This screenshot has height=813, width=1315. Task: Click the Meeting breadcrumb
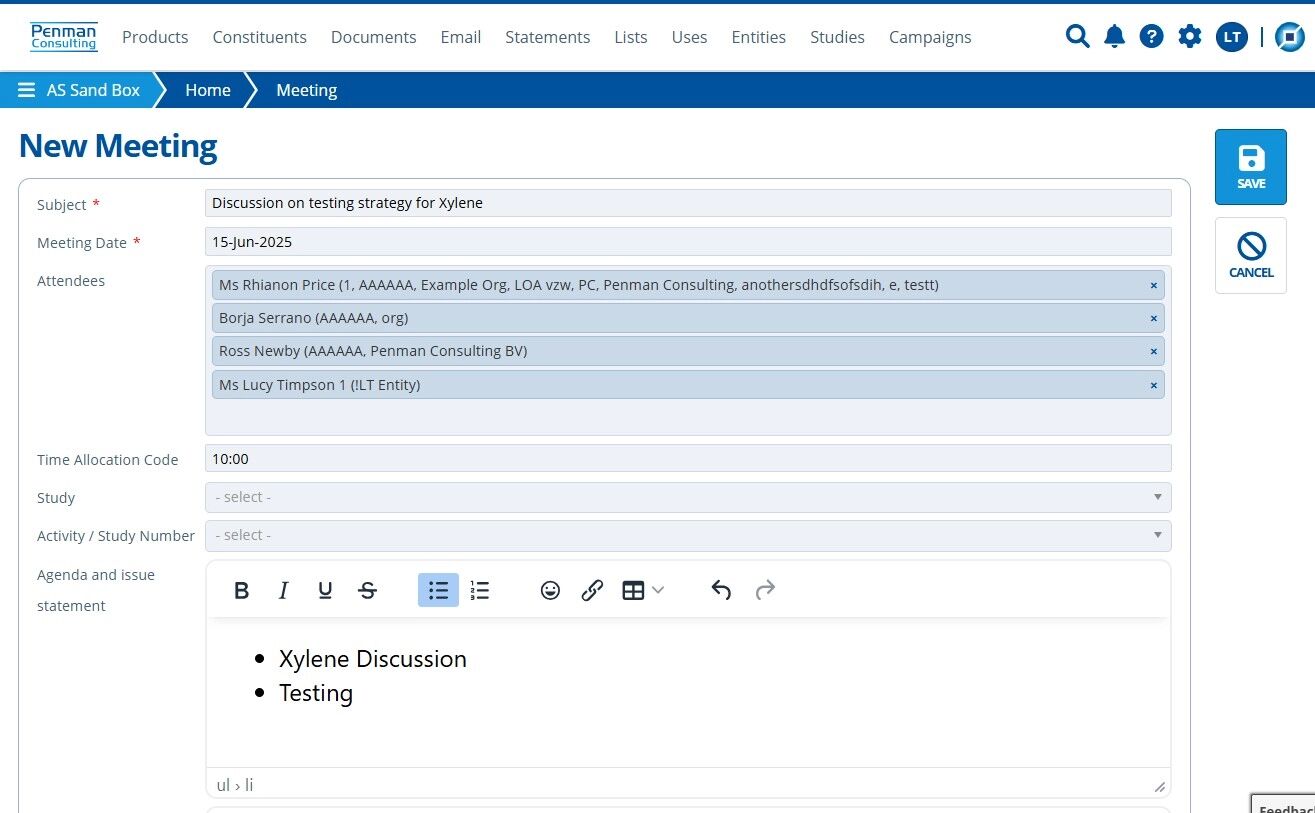click(307, 90)
